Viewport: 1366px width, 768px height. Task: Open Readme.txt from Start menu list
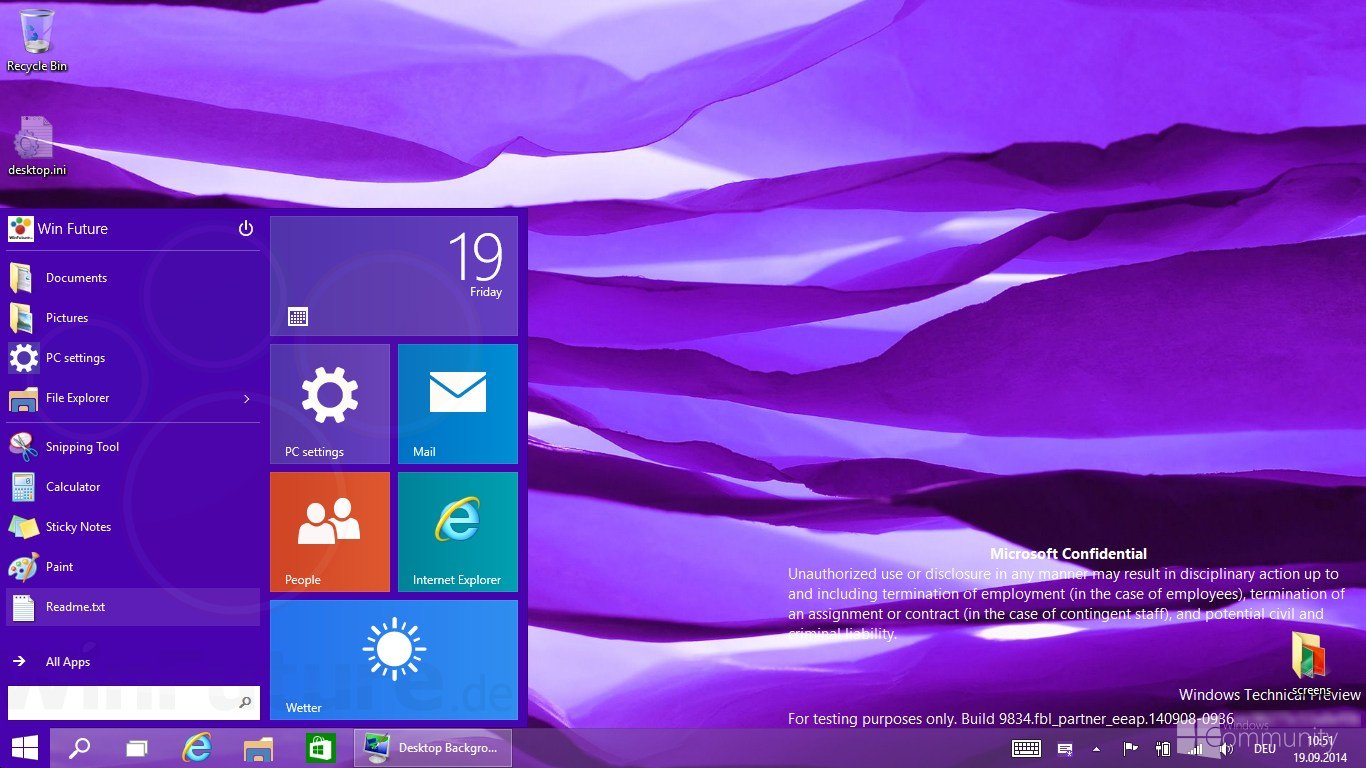click(133, 607)
